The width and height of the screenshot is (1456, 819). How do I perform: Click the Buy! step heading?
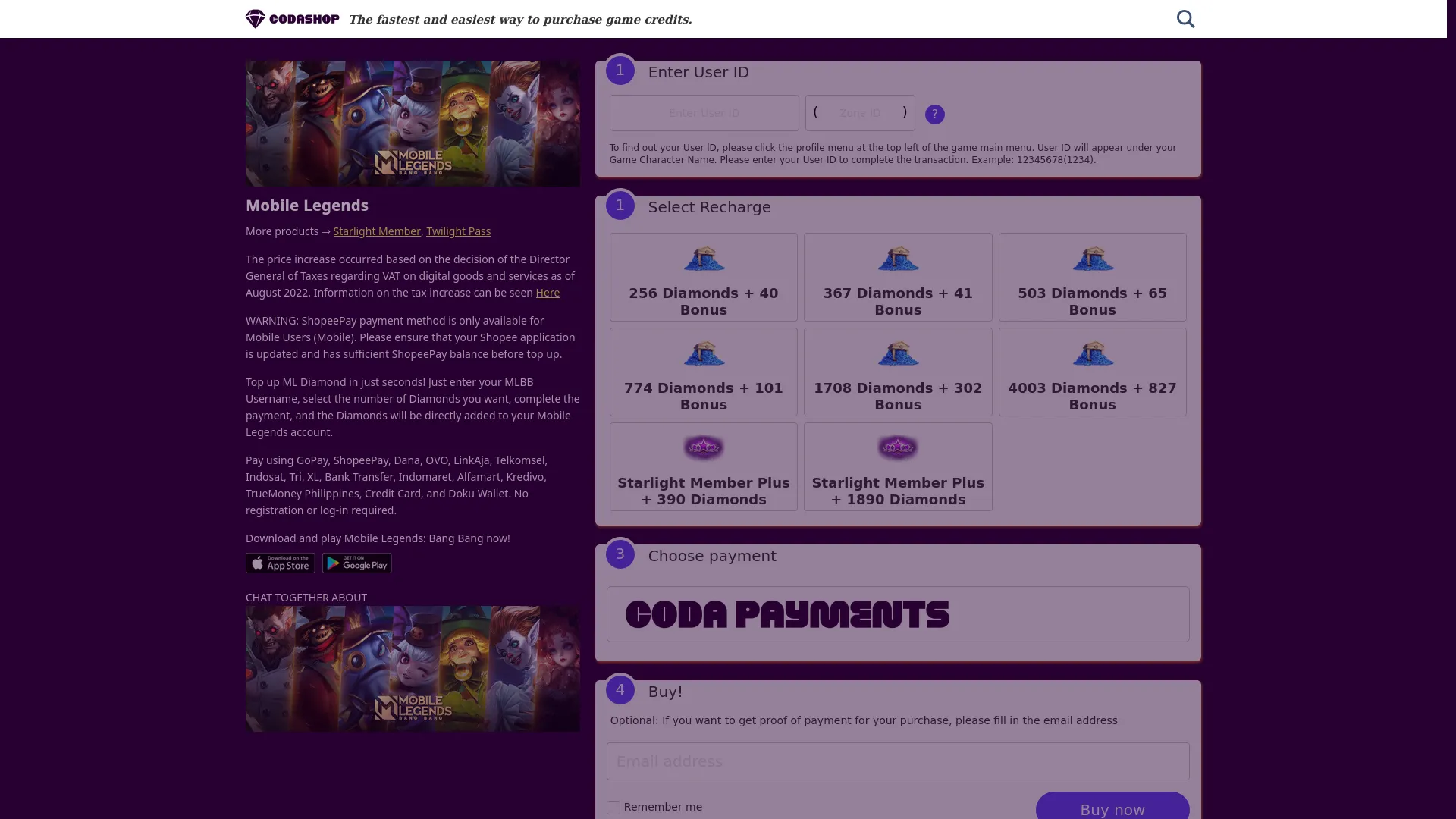(x=665, y=692)
